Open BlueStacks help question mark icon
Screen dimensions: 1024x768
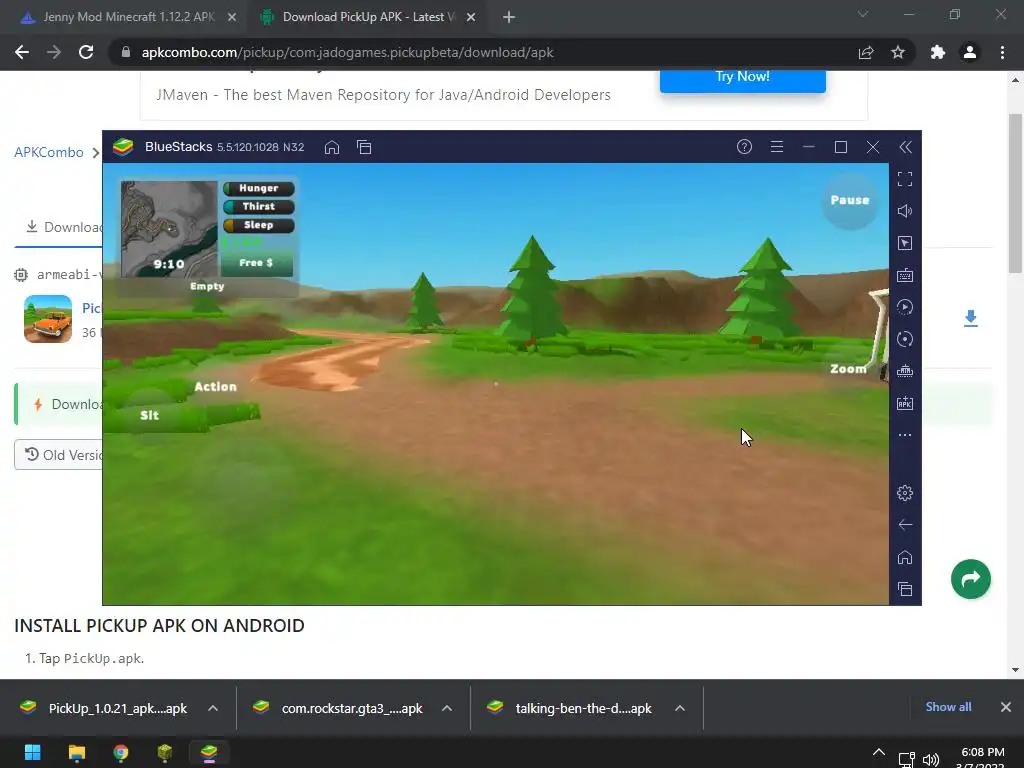click(744, 147)
